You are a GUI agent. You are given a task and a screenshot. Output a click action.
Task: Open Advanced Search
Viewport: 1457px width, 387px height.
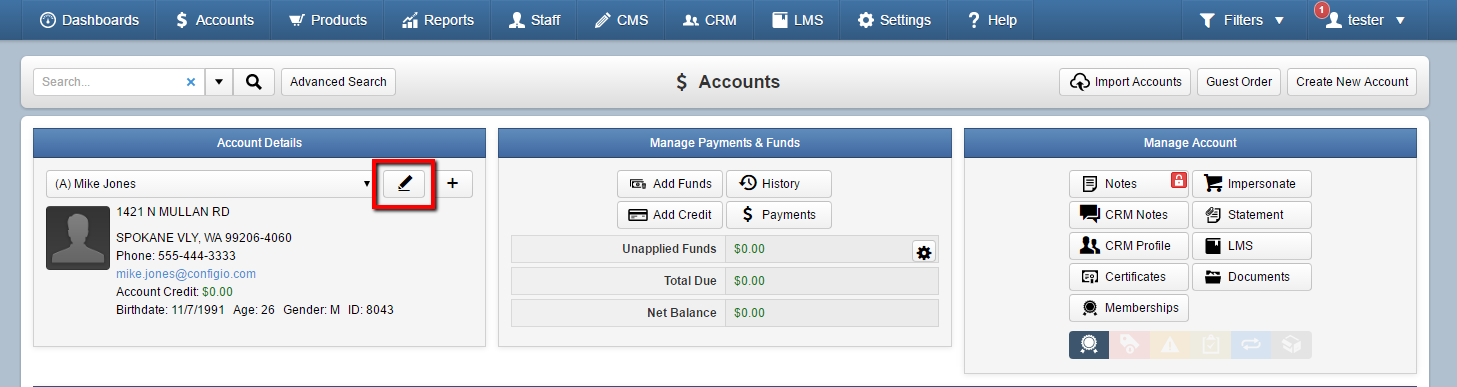338,82
